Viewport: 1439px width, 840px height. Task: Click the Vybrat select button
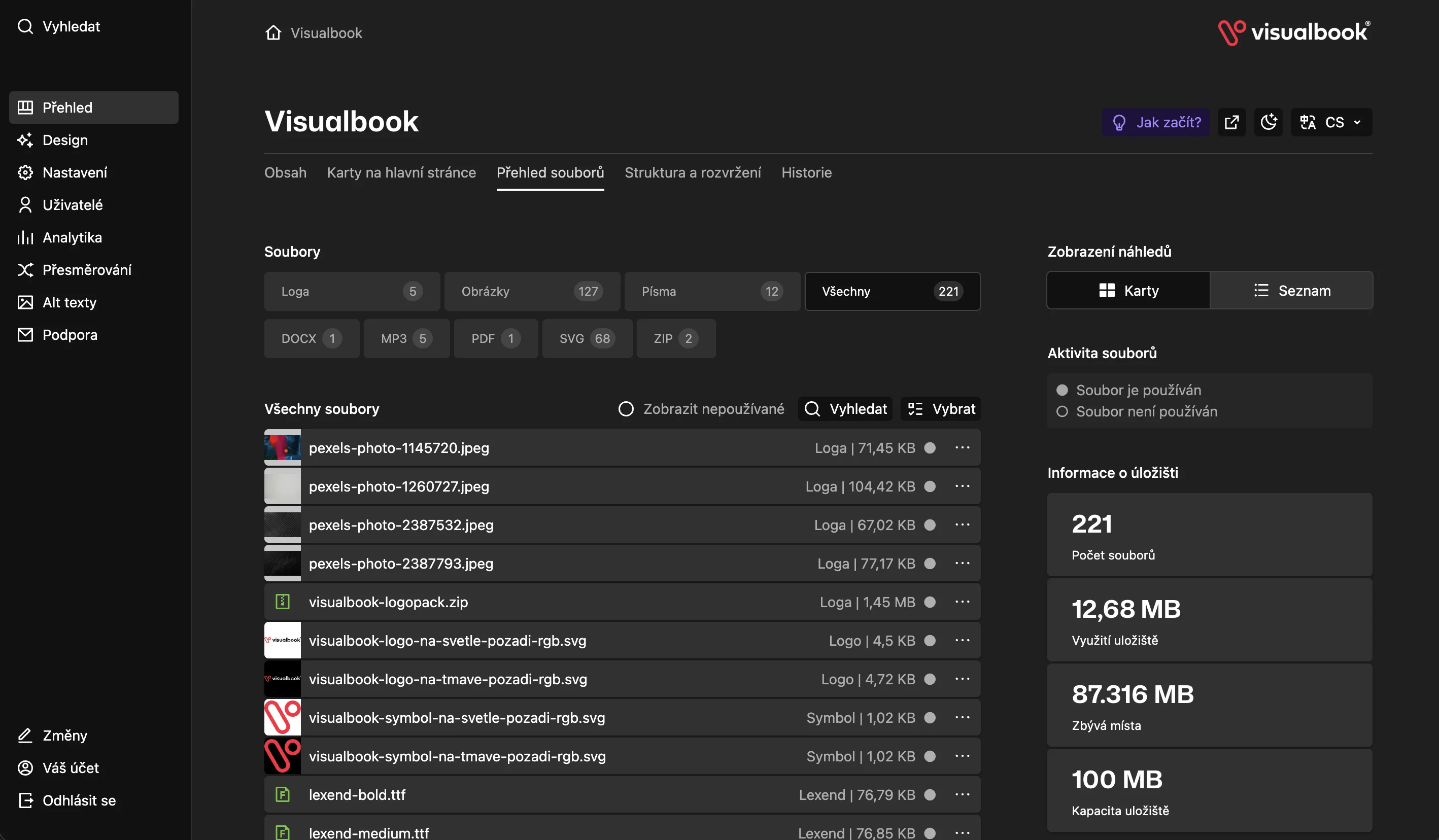pyautogui.click(x=941, y=409)
